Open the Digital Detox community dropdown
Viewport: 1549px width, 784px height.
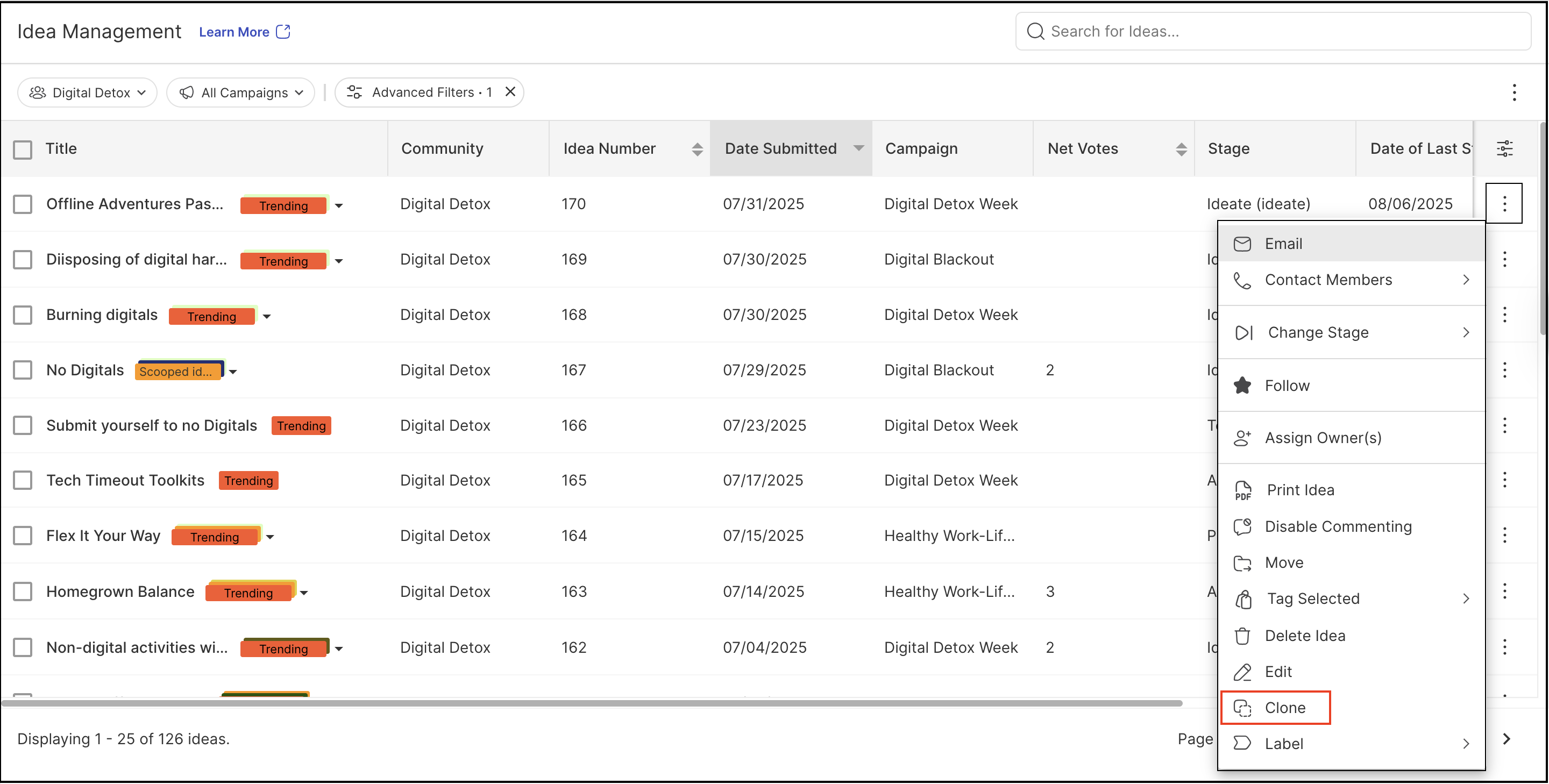tap(87, 92)
